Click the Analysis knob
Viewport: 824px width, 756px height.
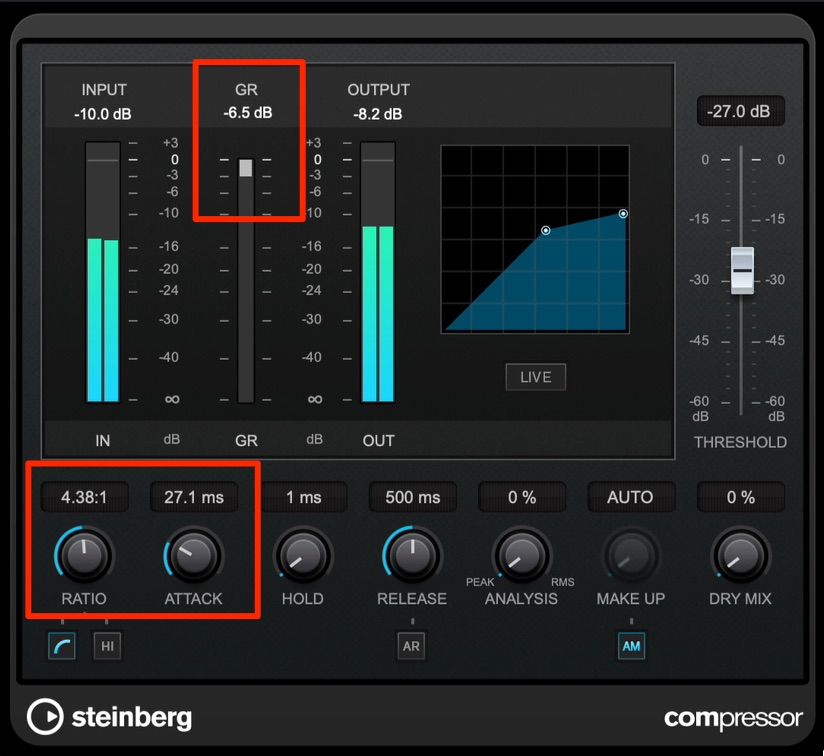[x=522, y=555]
